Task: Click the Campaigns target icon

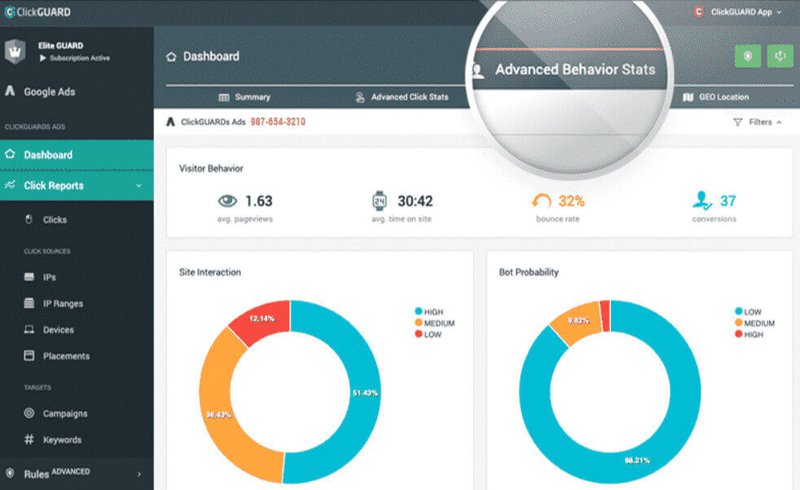Action: 29,413
